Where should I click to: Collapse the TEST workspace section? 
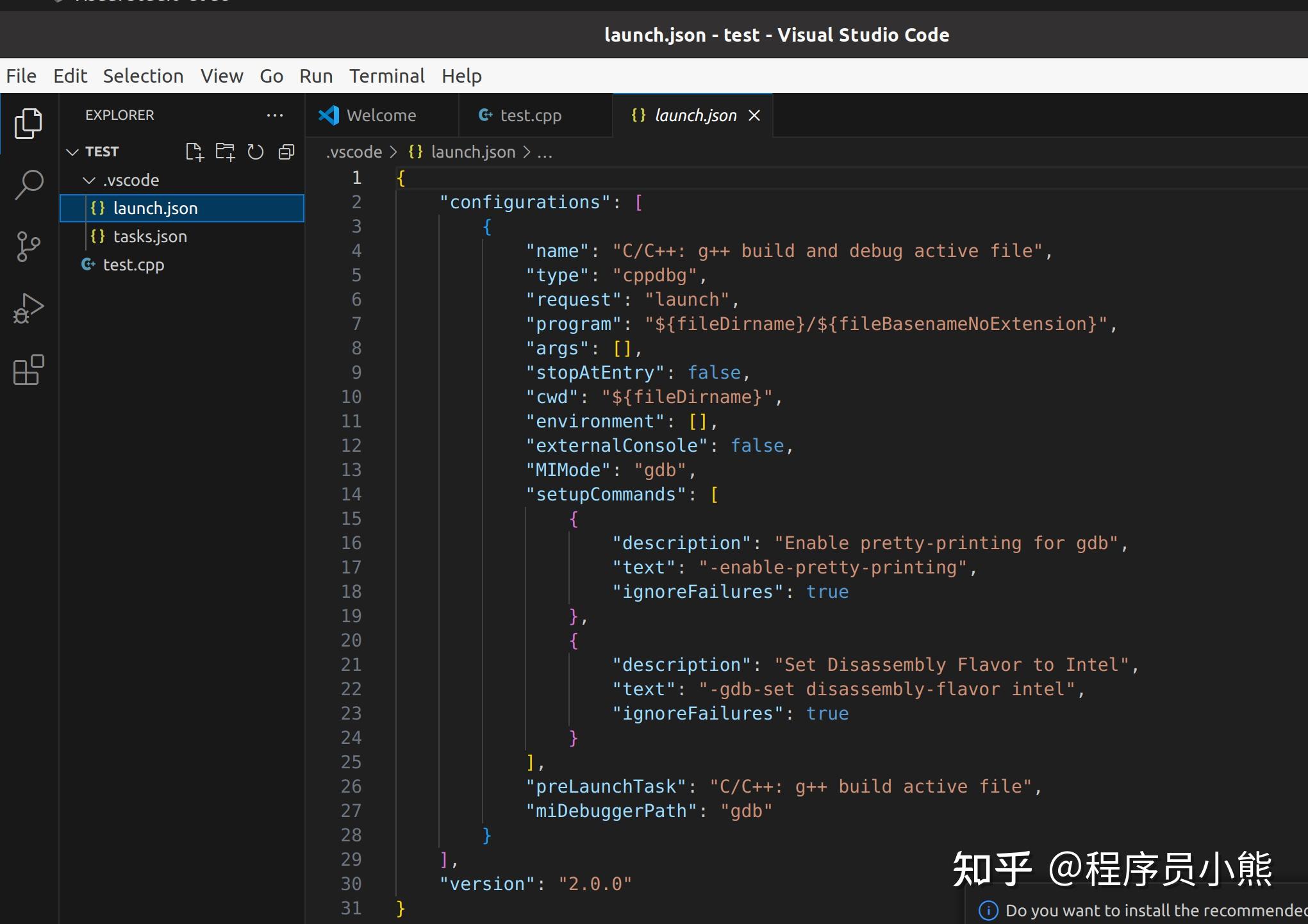pyautogui.click(x=72, y=152)
